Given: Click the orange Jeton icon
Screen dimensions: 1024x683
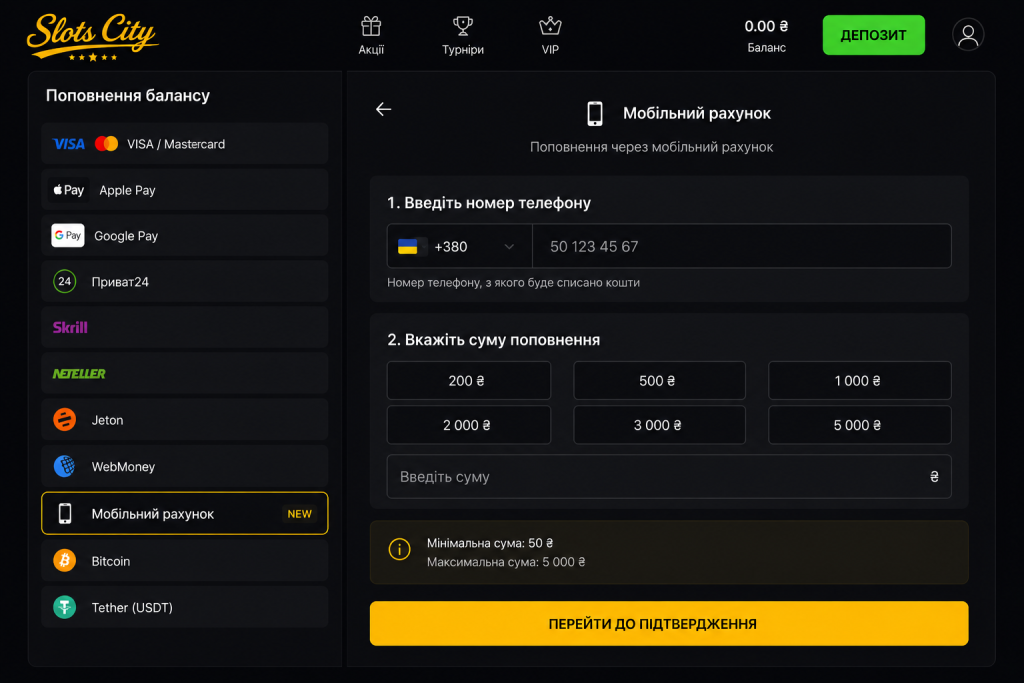Looking at the screenshot, I should 65,420.
